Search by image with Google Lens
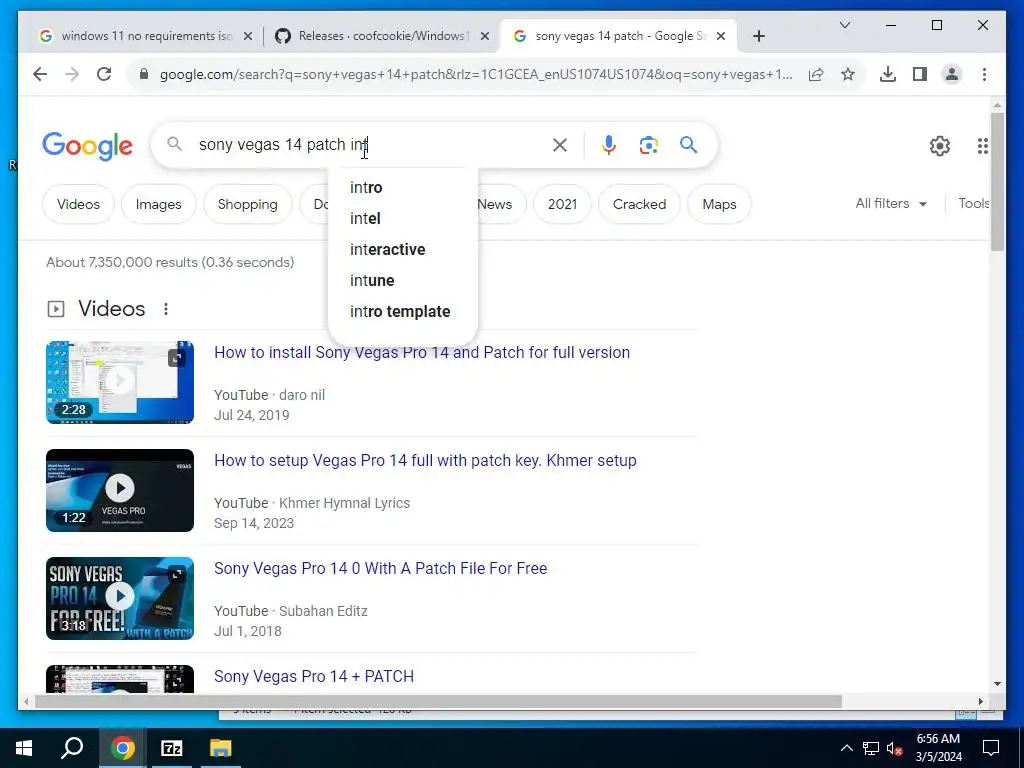This screenshot has width=1024, height=768. coord(648,145)
